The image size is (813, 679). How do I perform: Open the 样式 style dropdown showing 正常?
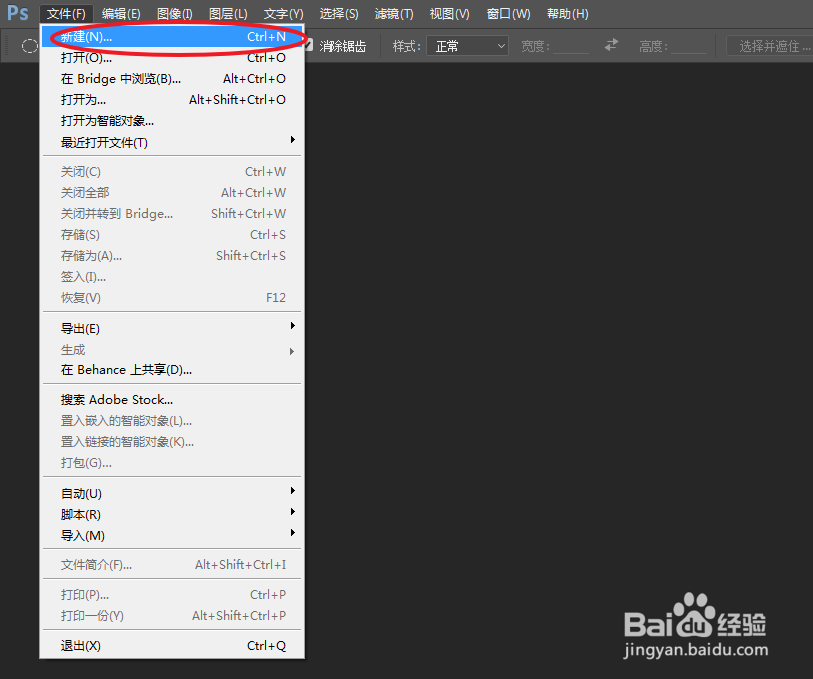pos(466,45)
